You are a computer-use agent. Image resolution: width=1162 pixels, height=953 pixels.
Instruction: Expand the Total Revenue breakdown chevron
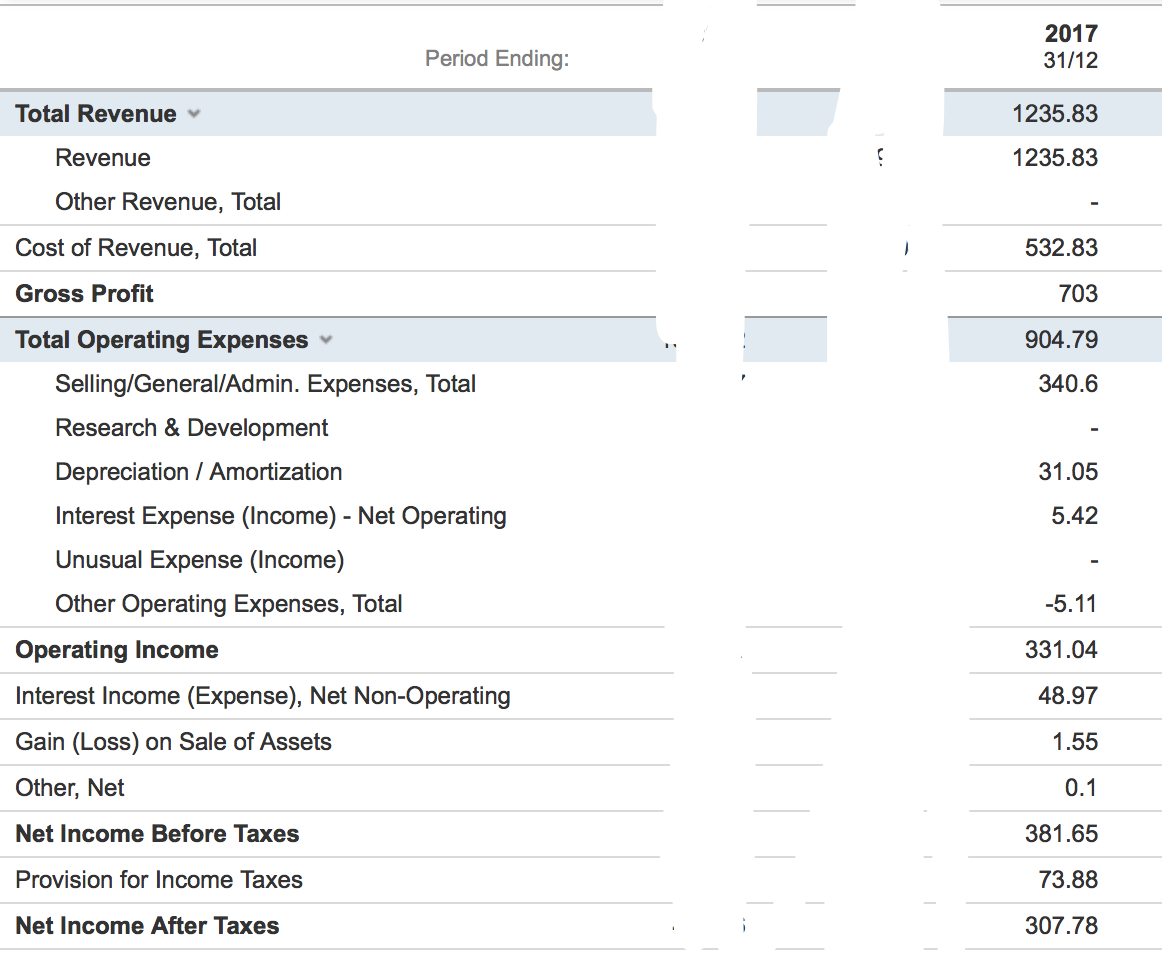coord(194,113)
